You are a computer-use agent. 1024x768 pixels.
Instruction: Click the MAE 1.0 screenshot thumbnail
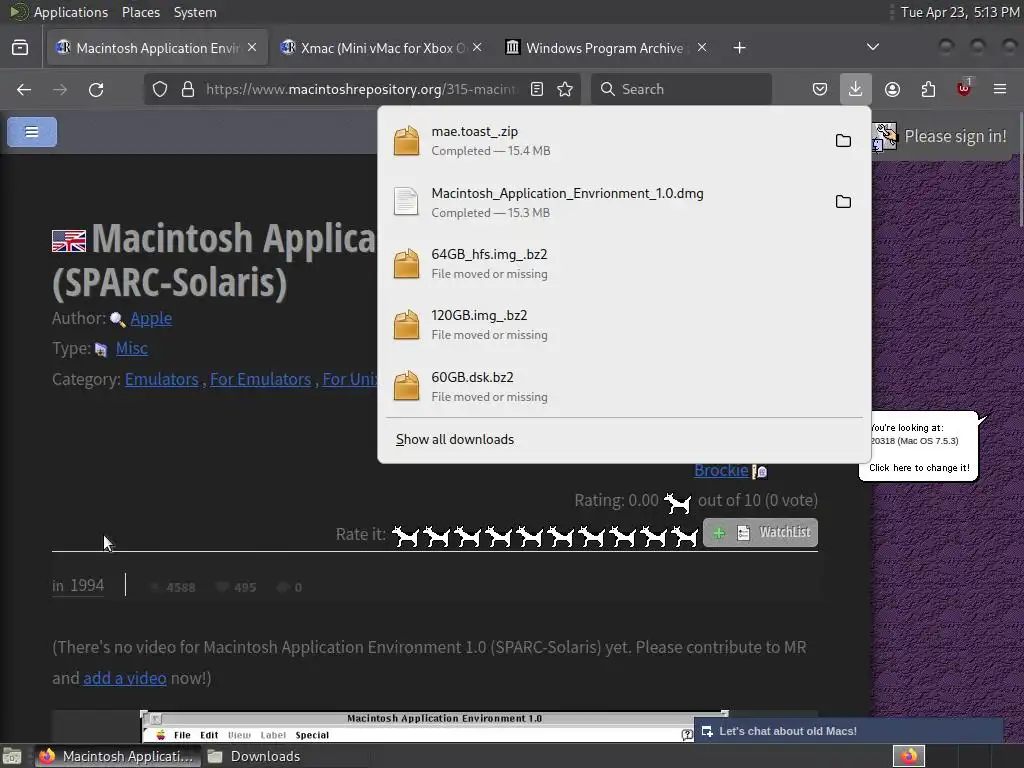435,726
